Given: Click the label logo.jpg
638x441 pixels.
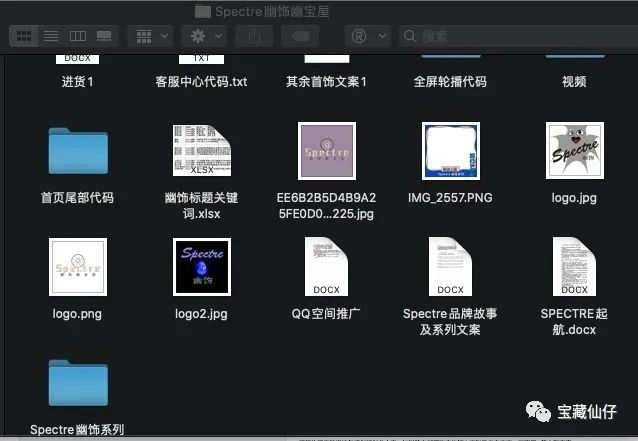Looking at the screenshot, I should click(574, 198).
